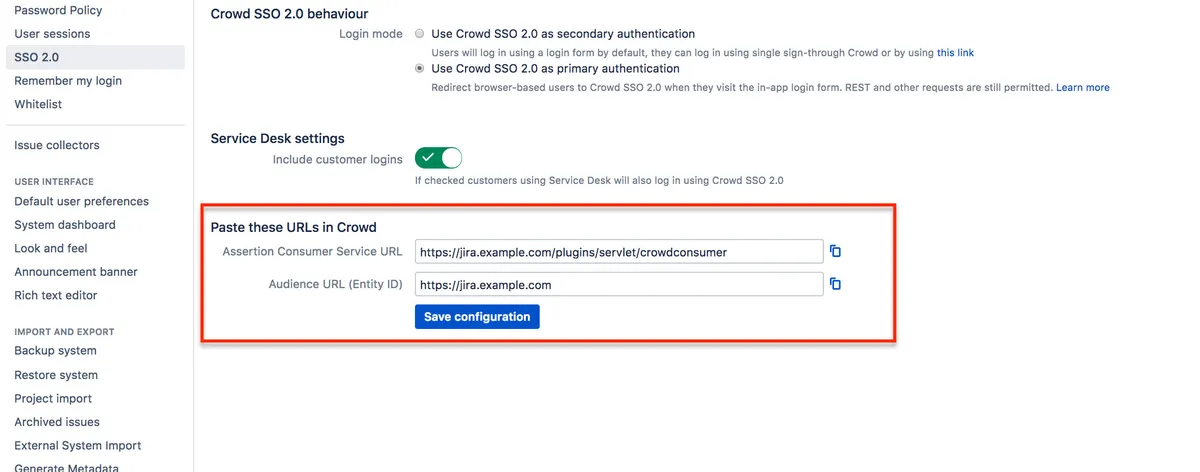Open Archived issues in sidebar
This screenshot has height=472, width=1200.
point(57,422)
